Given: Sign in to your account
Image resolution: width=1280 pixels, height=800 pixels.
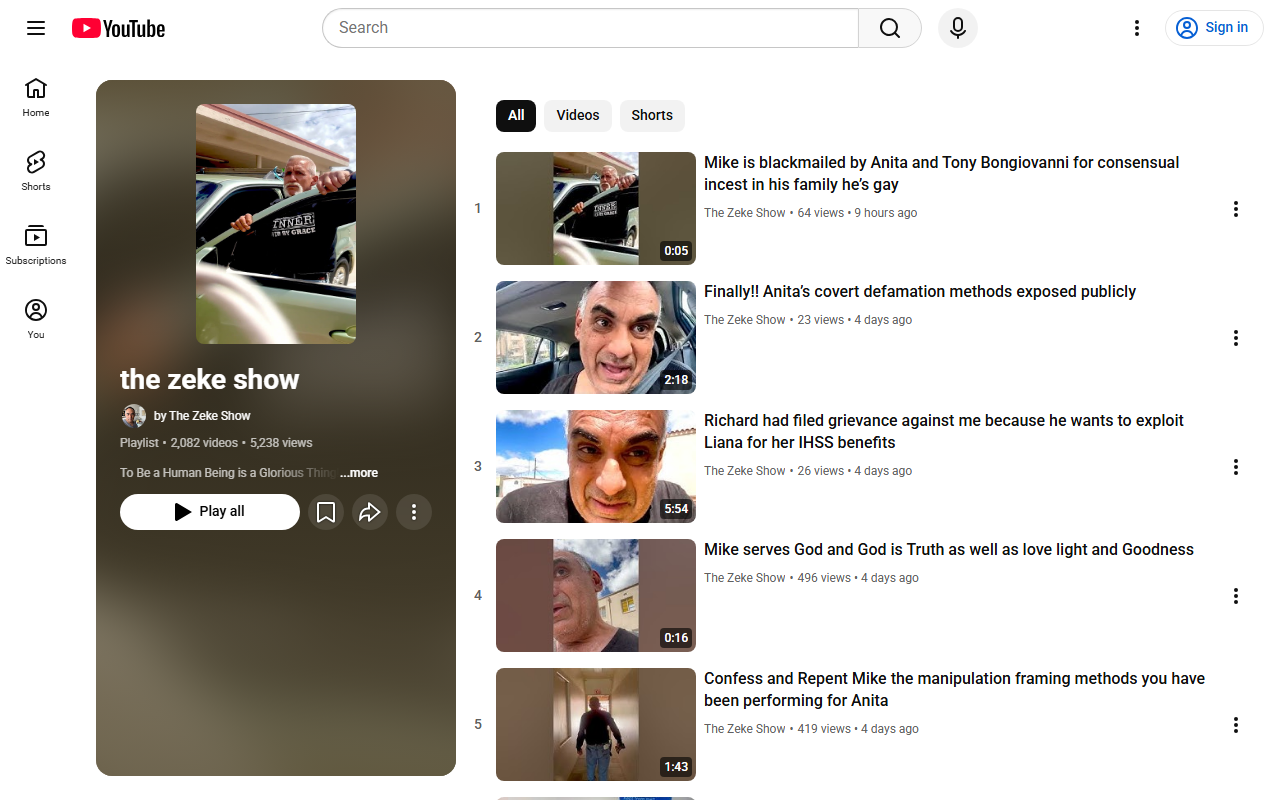Looking at the screenshot, I should (1214, 28).
